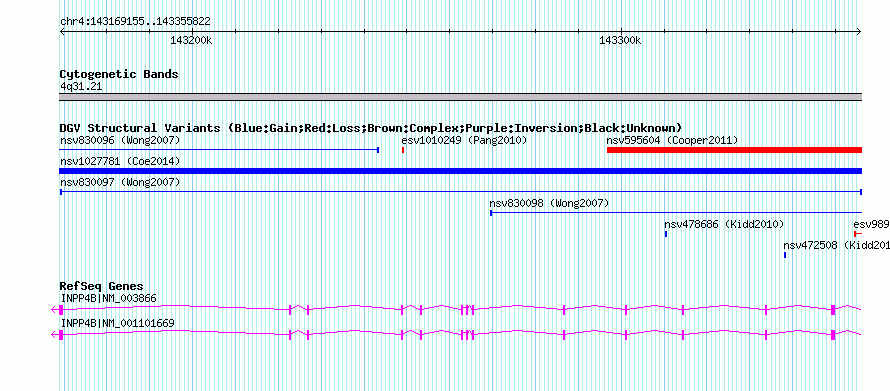The width and height of the screenshot is (890, 391).
Task: Click the small red esv1010249 loss marker
Action: click(402, 150)
